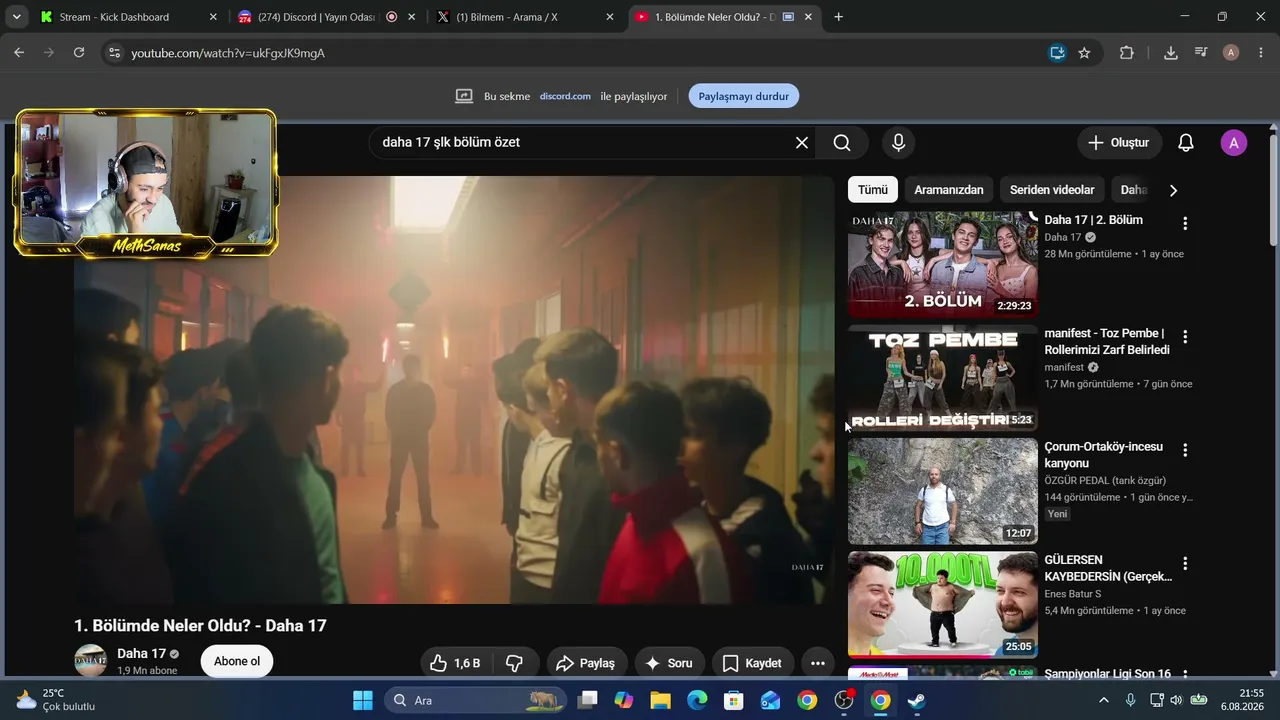Open the Oluştur create menu
This screenshot has height=720, width=1280.
(1120, 142)
